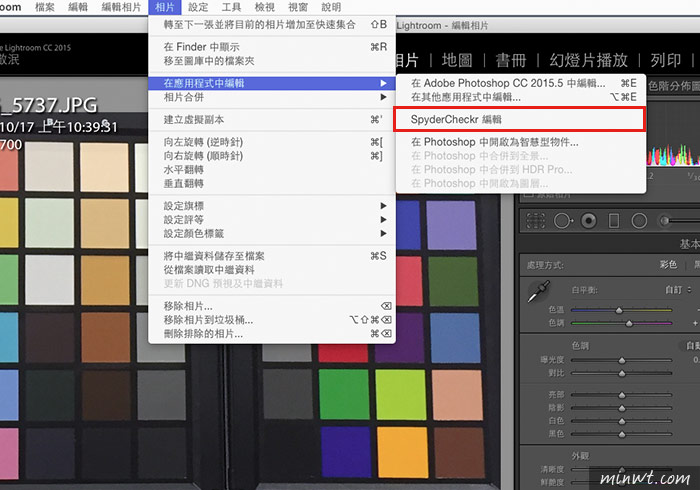This screenshot has height=490, width=700.
Task: Switch to the 書冊 module
Action: (511, 60)
